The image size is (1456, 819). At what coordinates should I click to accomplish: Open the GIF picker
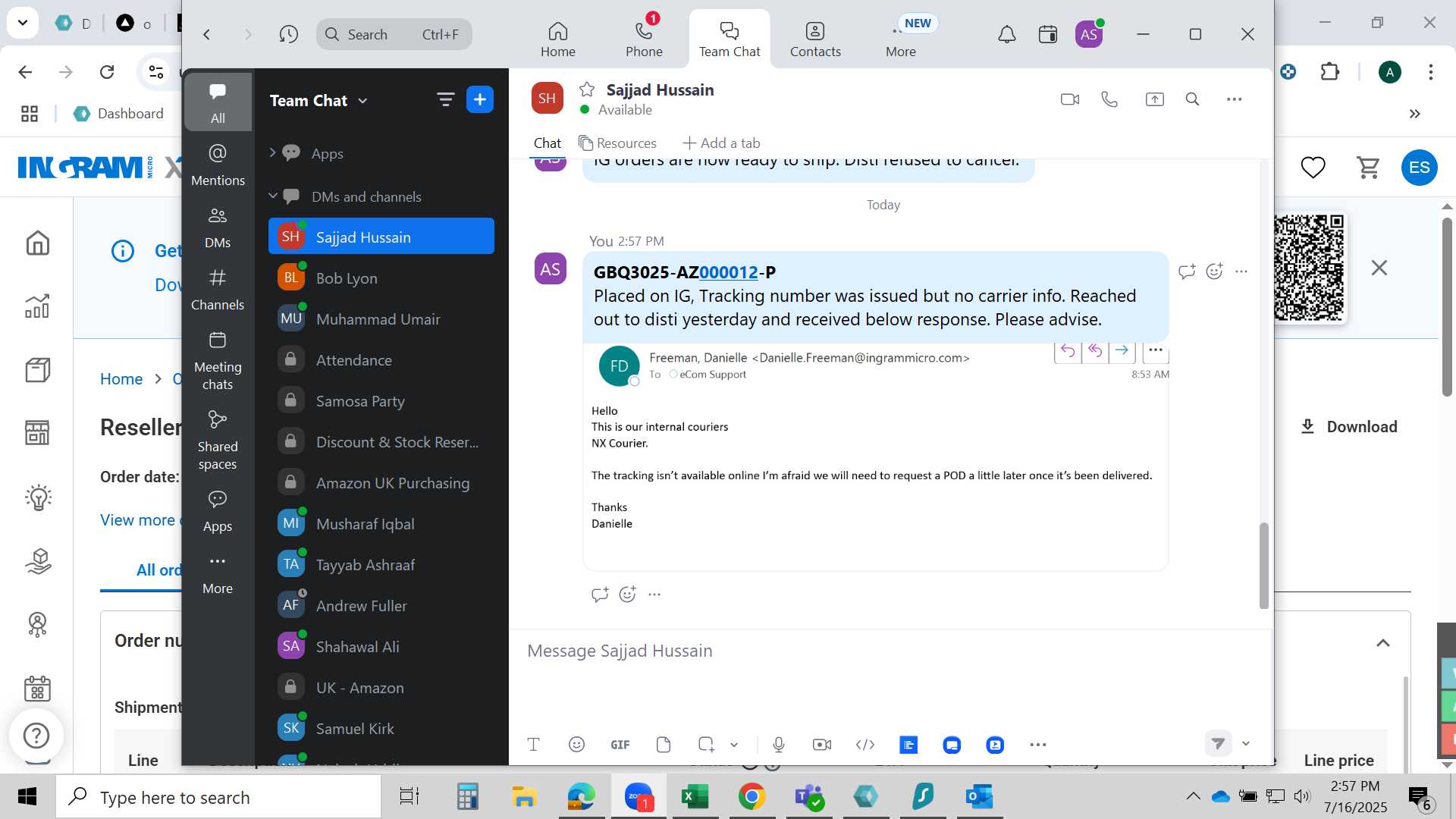620,745
